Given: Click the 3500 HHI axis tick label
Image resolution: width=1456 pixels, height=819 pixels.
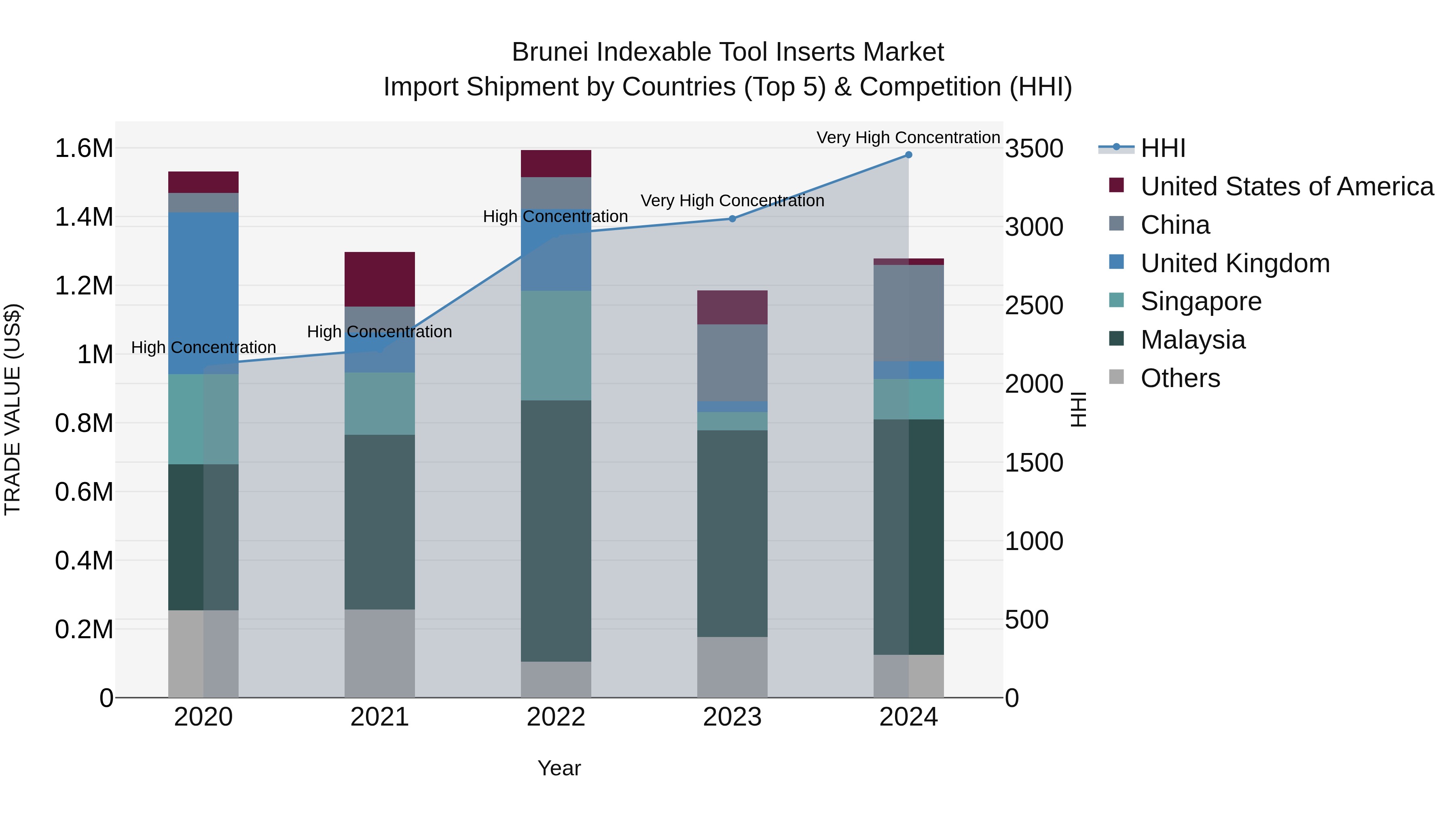Looking at the screenshot, I should pos(1034,149).
